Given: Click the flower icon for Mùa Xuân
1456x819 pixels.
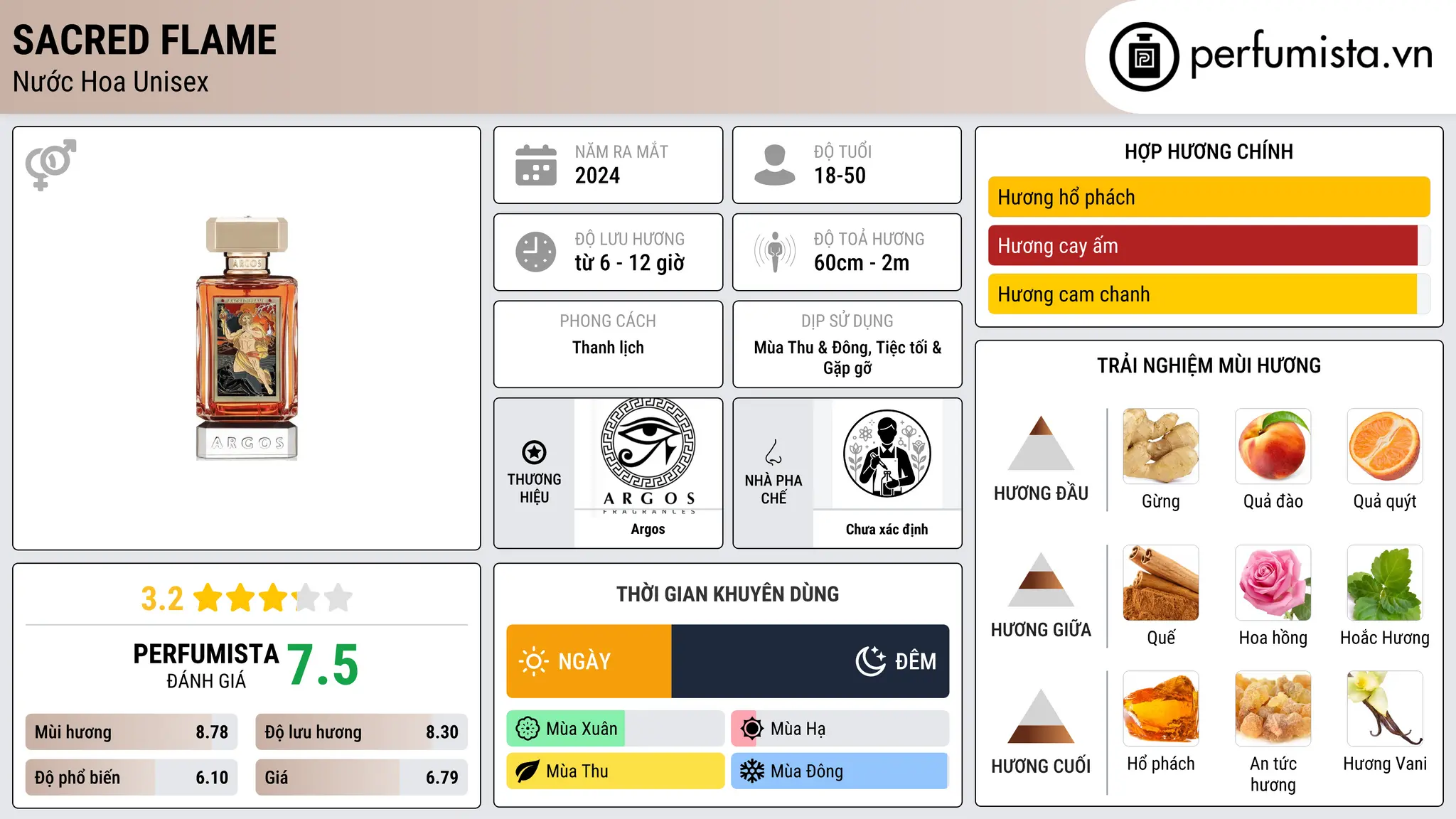Looking at the screenshot, I should tap(528, 729).
